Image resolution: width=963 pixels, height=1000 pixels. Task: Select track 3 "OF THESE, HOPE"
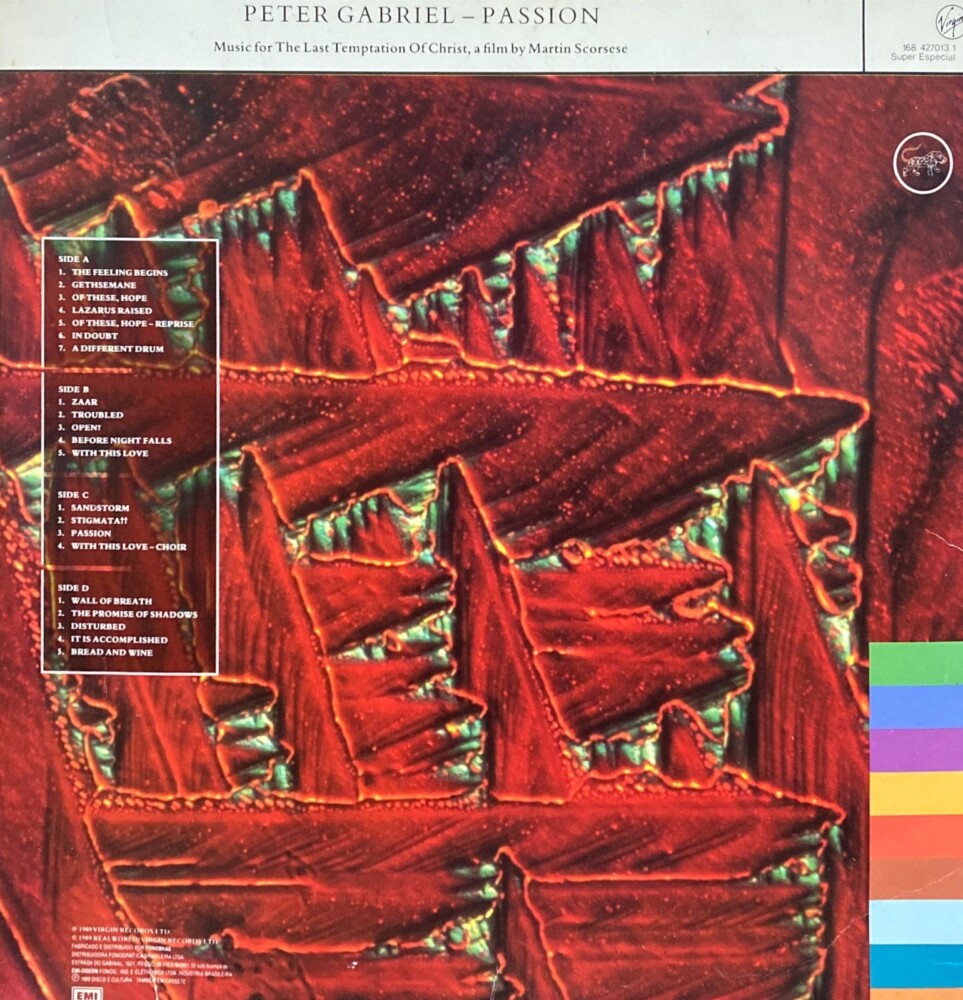click(109, 298)
